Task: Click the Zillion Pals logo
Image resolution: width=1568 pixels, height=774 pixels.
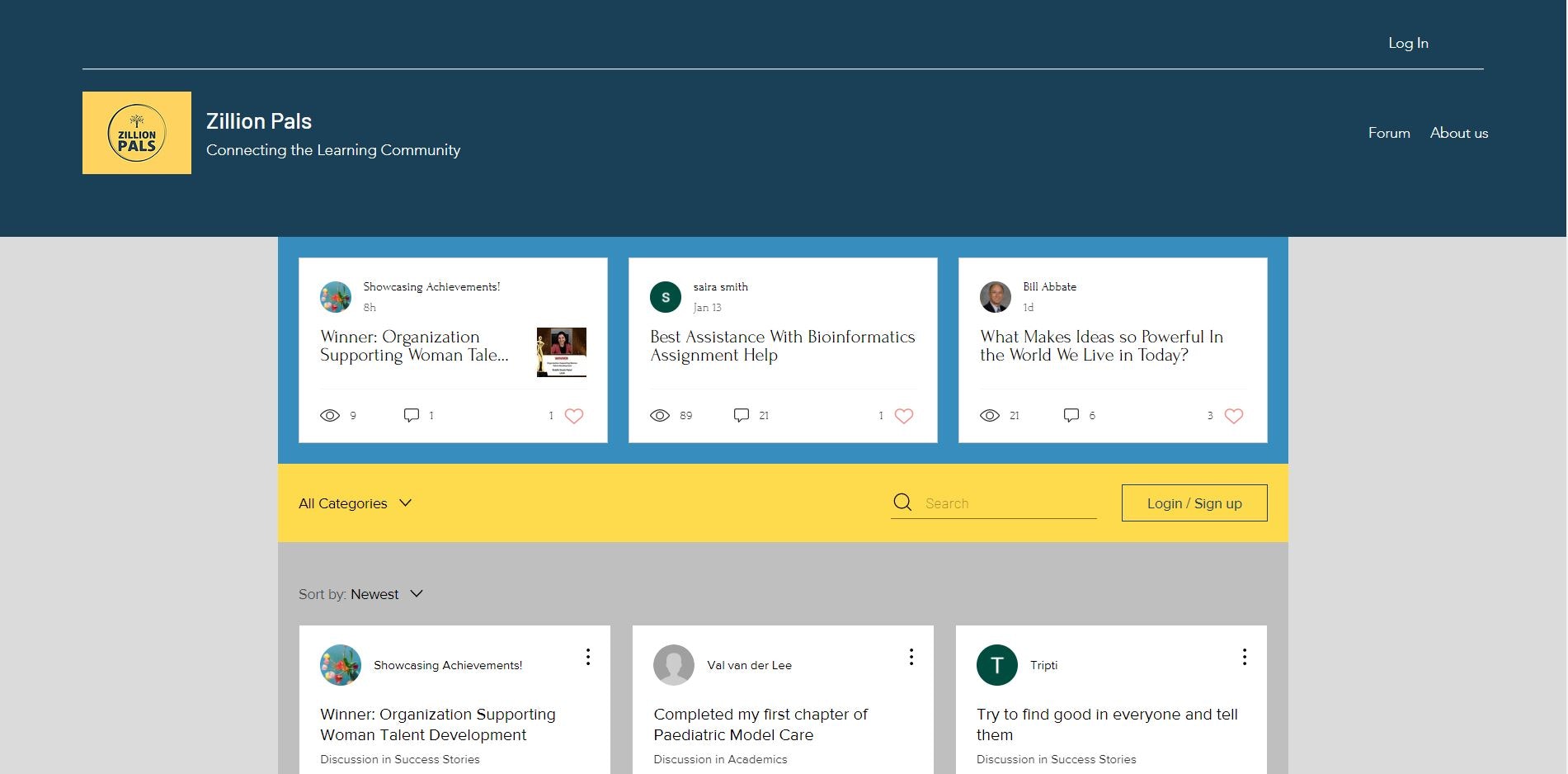Action: click(137, 133)
